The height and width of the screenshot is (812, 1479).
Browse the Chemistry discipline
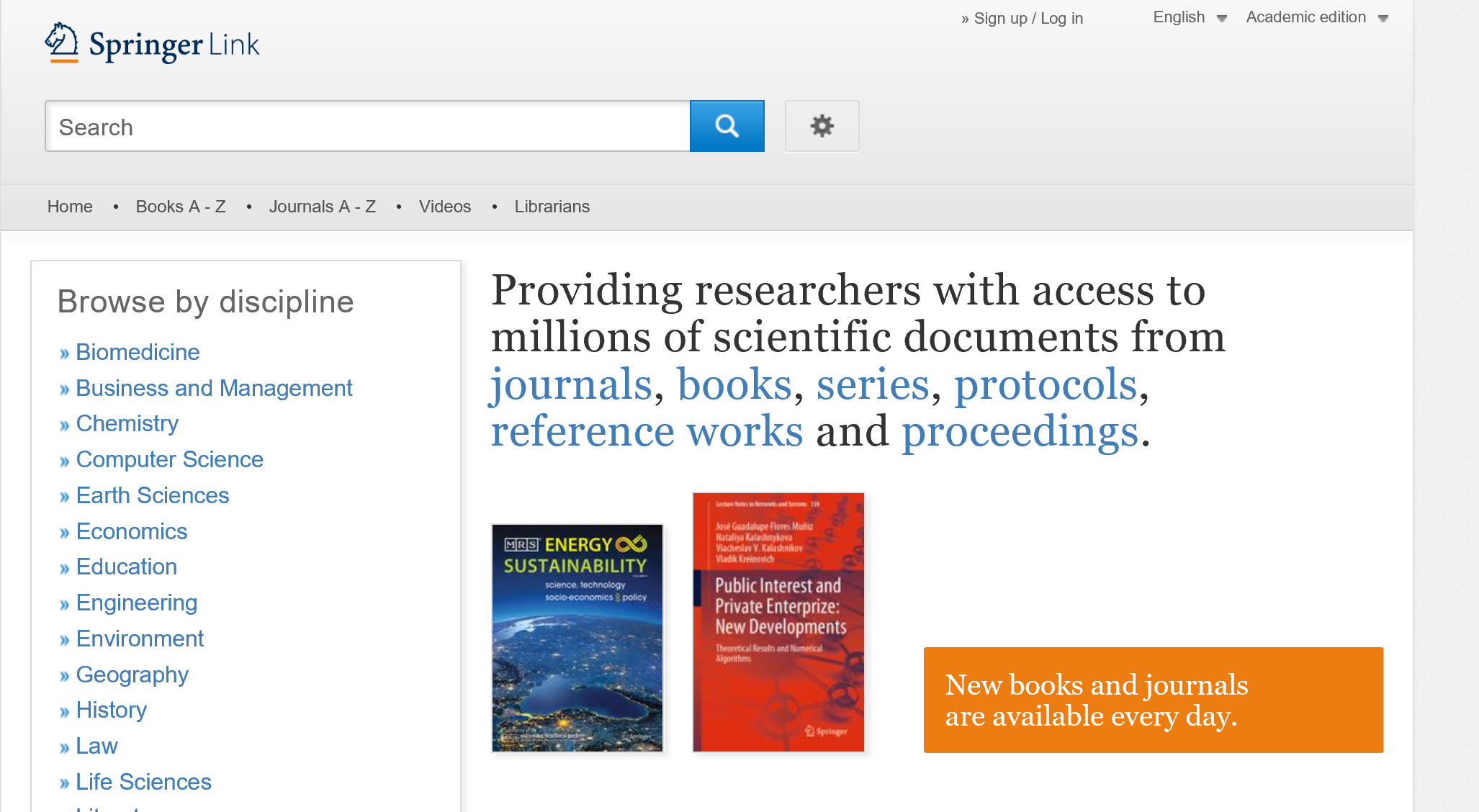coord(127,423)
